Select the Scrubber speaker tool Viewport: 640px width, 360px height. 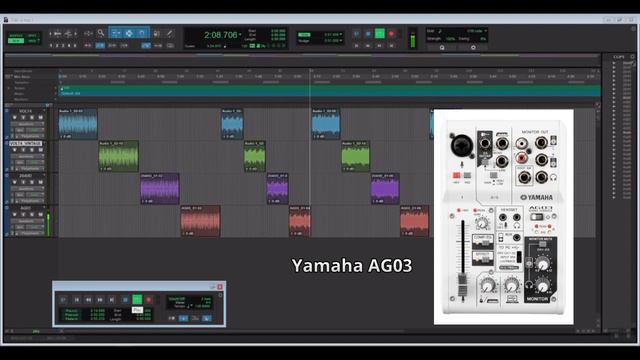pos(156,33)
